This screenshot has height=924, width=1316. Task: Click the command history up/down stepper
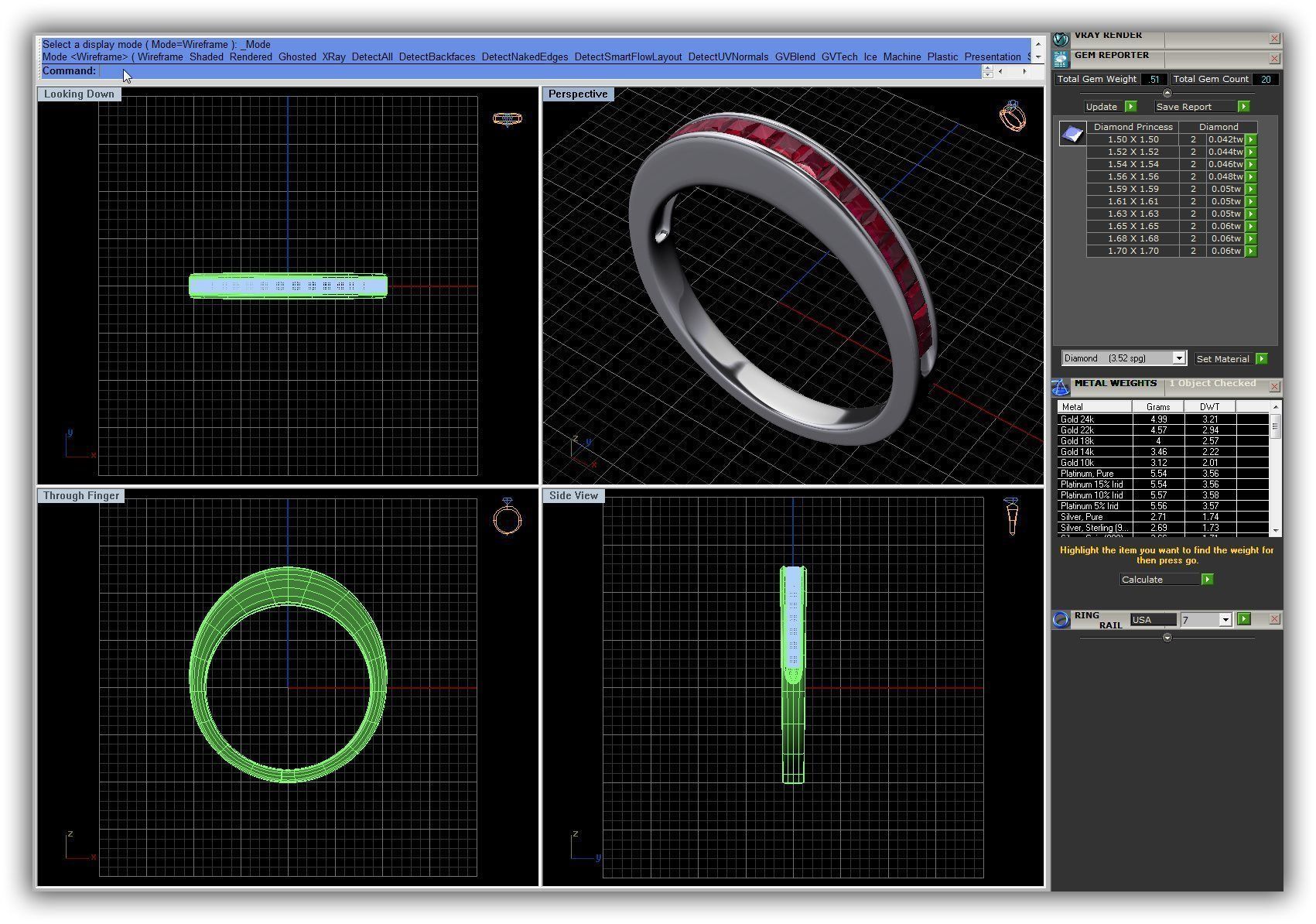(x=988, y=71)
